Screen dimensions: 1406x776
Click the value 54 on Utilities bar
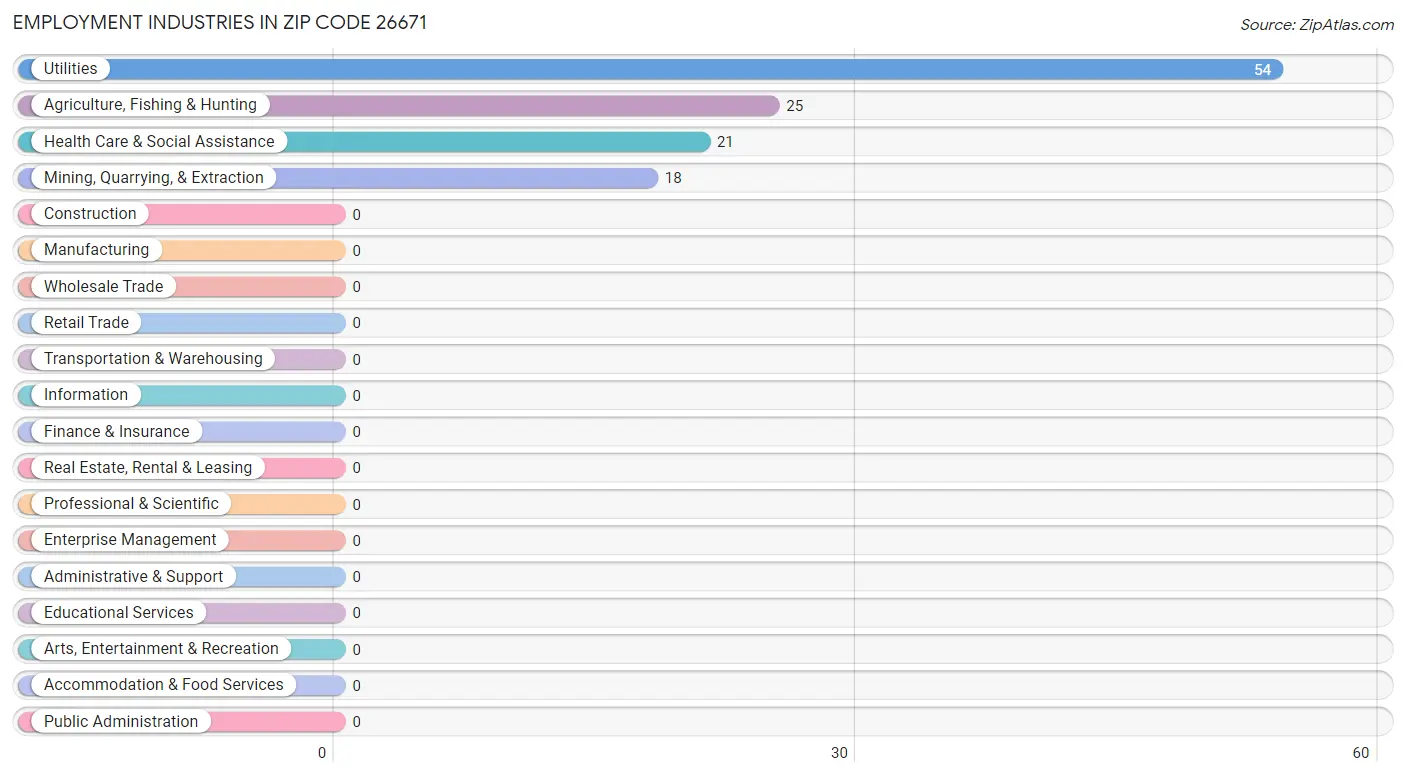click(1263, 70)
